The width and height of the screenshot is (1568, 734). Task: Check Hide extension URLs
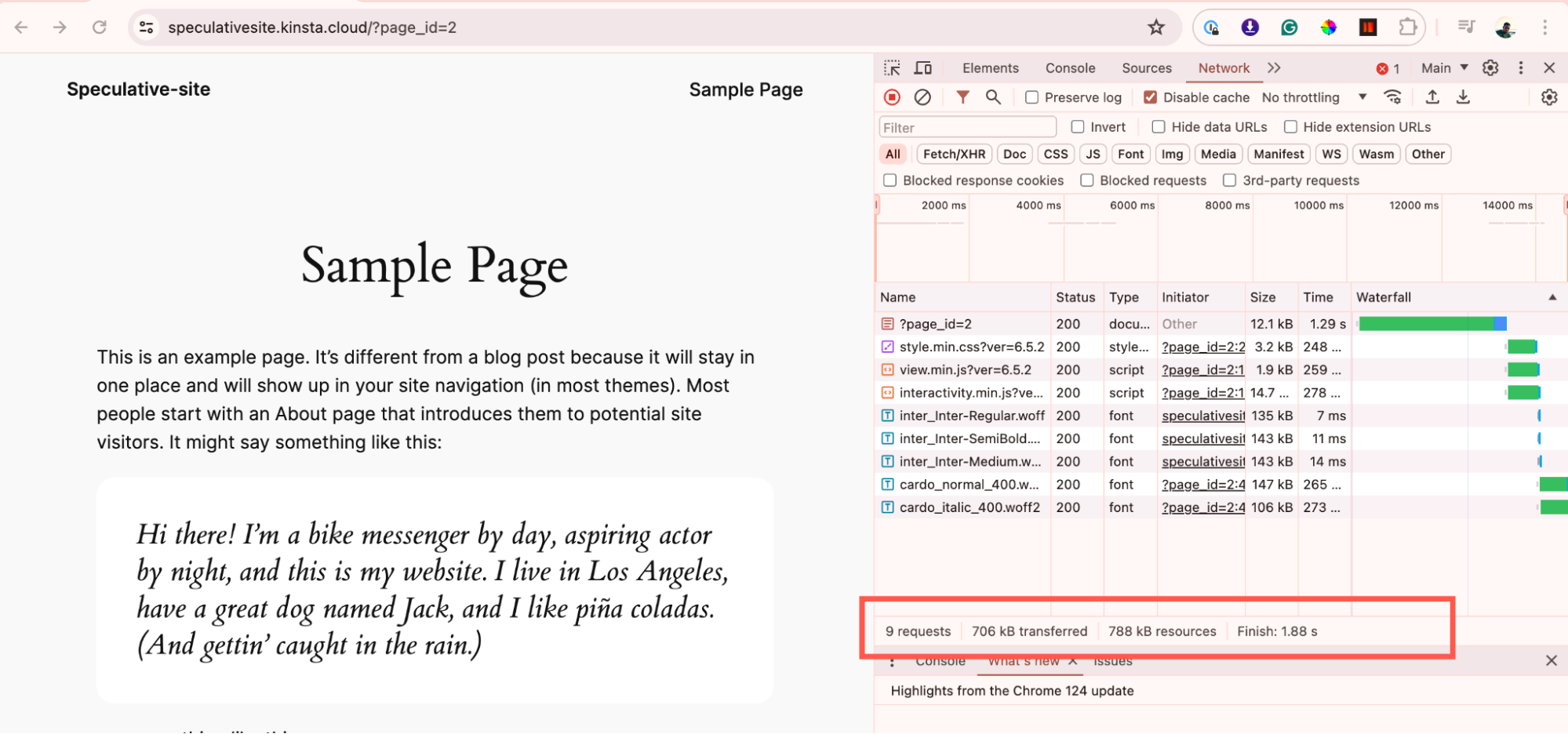(x=1291, y=126)
